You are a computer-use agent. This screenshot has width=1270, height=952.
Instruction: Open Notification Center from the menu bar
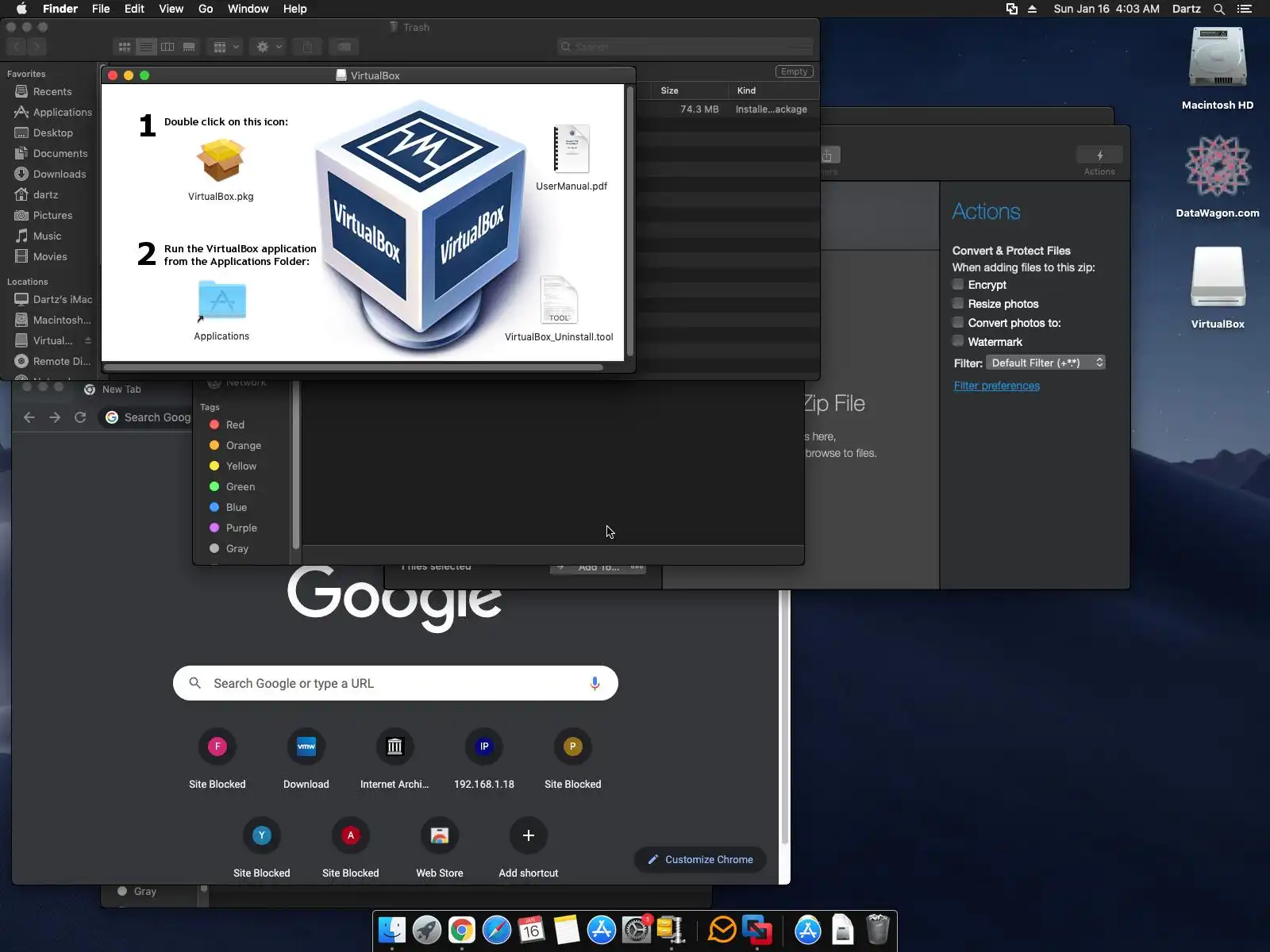pyautogui.click(x=1245, y=9)
